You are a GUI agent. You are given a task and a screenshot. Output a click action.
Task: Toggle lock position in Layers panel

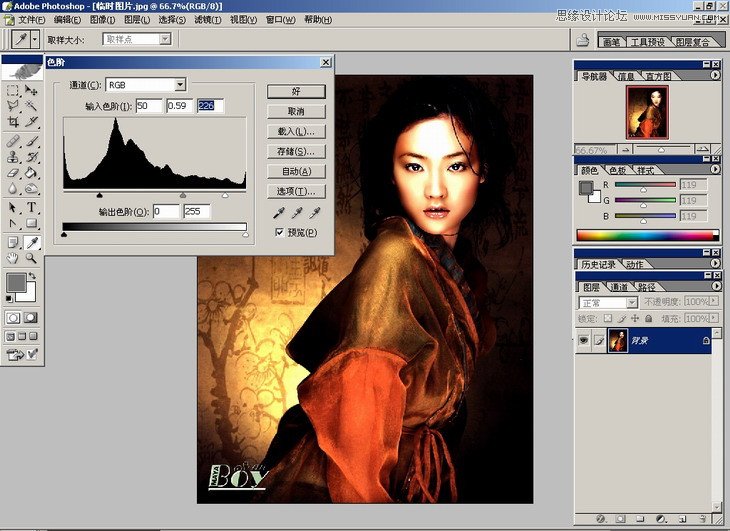point(635,319)
